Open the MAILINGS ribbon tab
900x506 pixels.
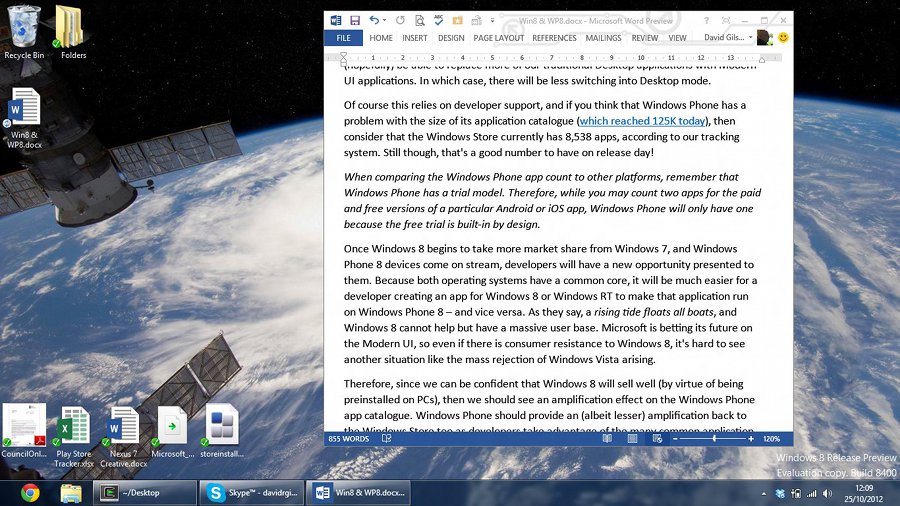coord(603,38)
